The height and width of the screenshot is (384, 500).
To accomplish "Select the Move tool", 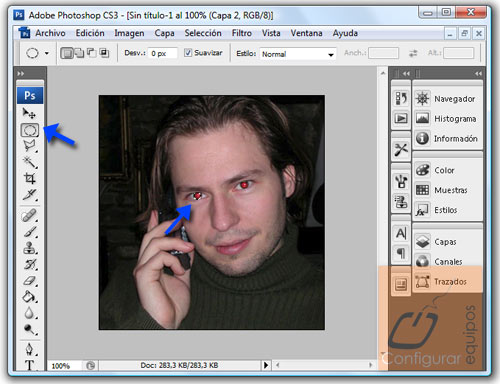I will 29,114.
